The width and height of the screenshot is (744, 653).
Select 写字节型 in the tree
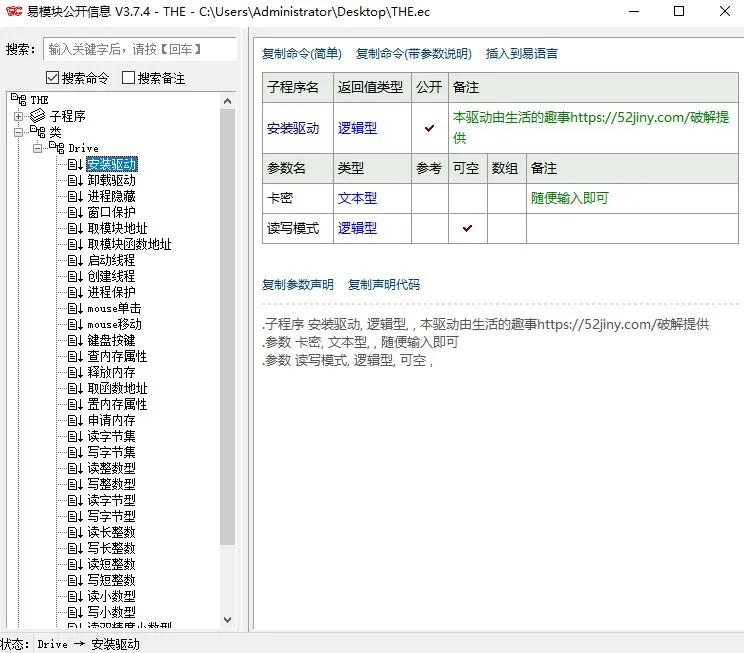(x=112, y=516)
